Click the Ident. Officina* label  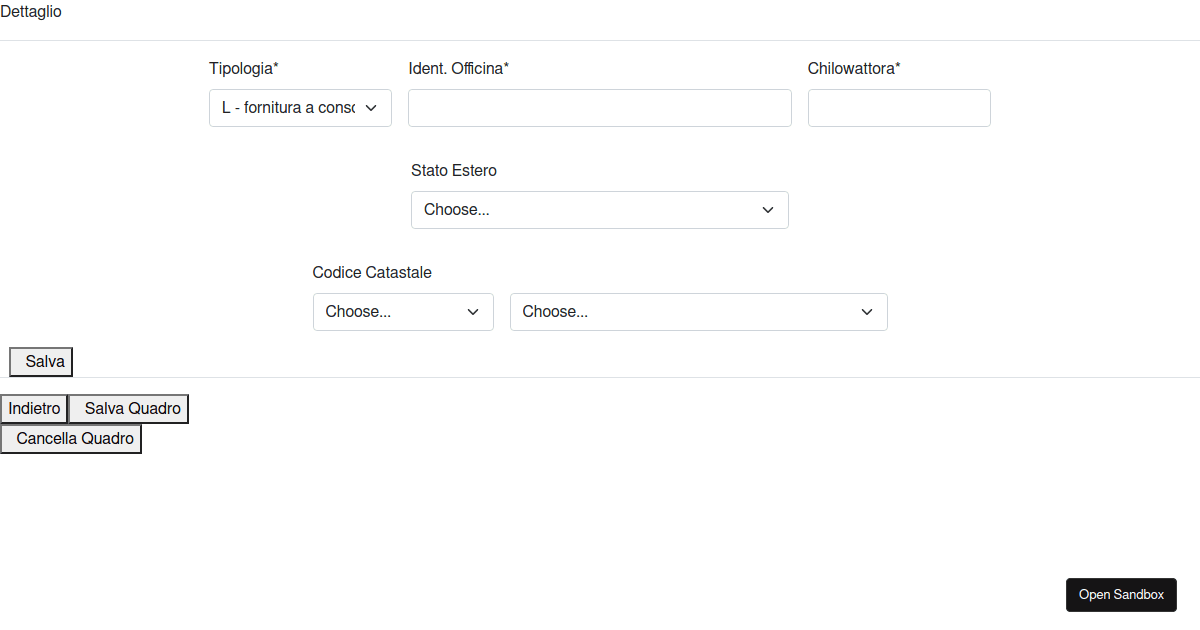click(459, 69)
